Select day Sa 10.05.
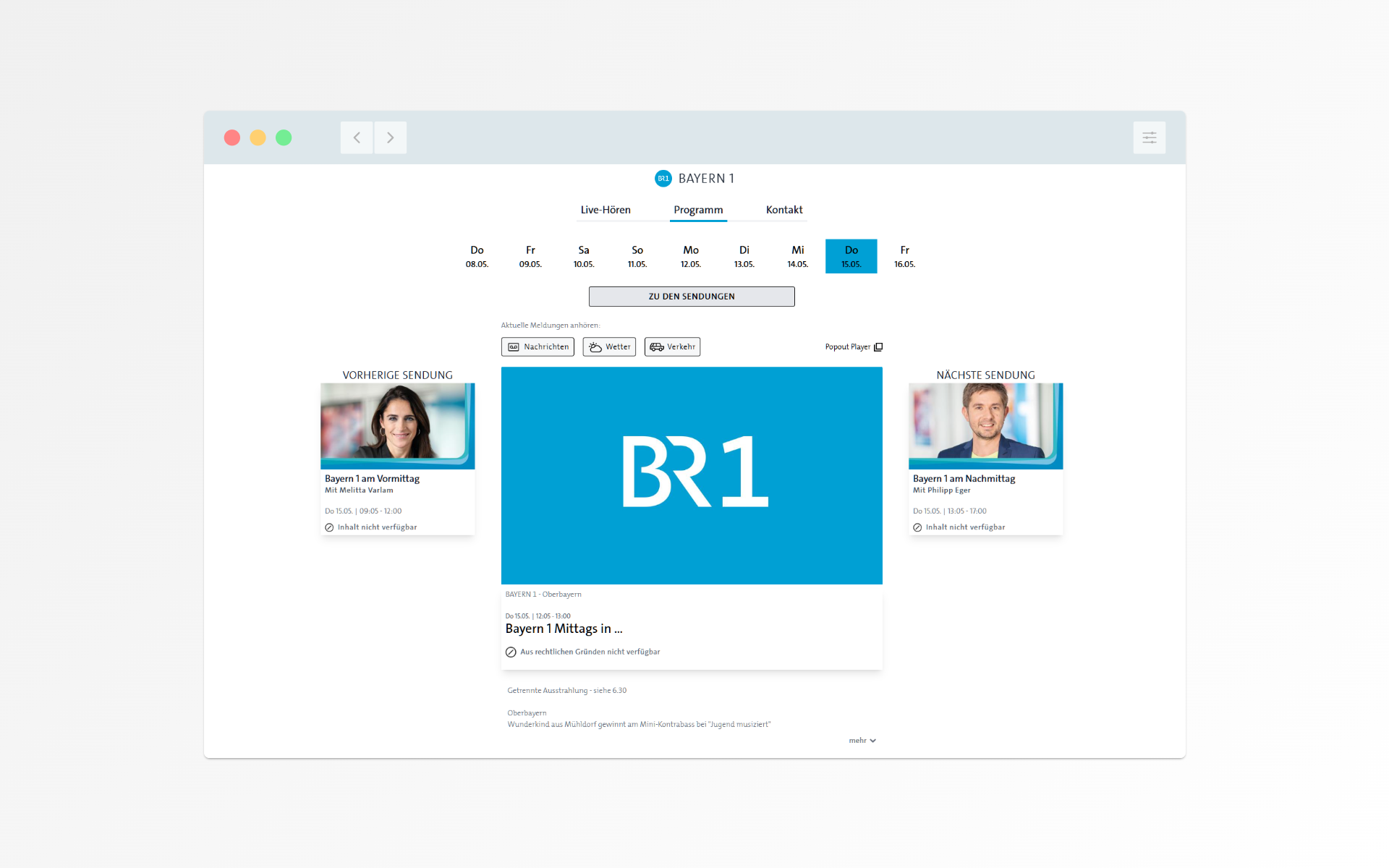The image size is (1389, 868). click(x=584, y=256)
